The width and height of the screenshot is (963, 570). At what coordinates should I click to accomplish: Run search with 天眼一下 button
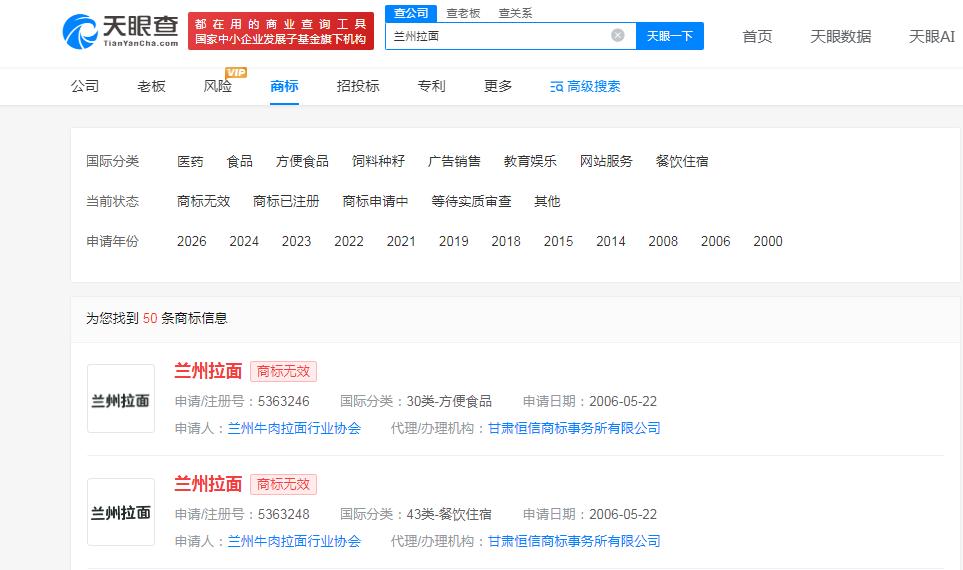[x=669, y=36]
